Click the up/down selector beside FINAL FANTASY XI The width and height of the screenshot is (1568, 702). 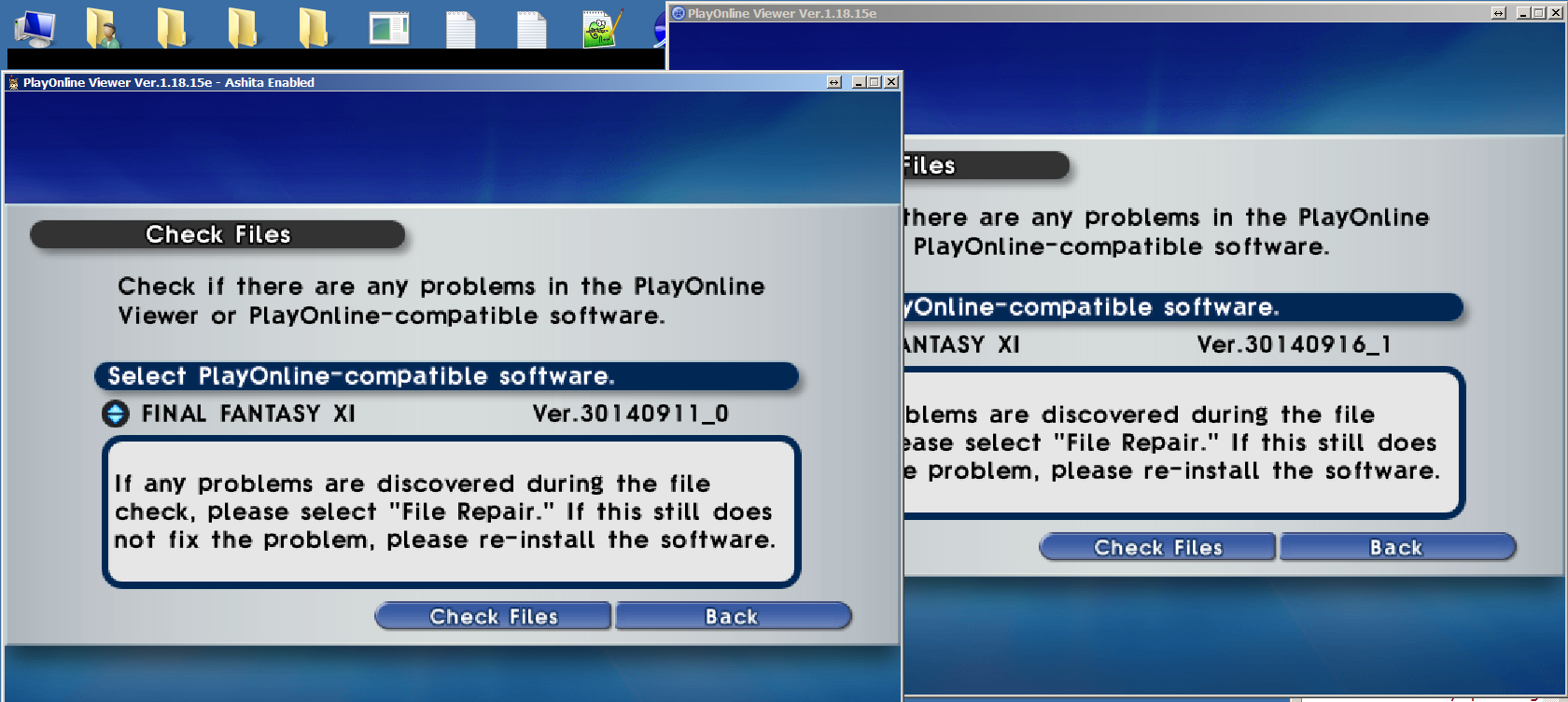(x=116, y=414)
